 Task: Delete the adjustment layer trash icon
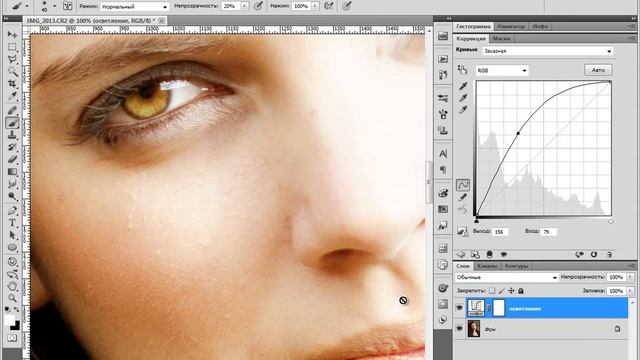(x=609, y=254)
